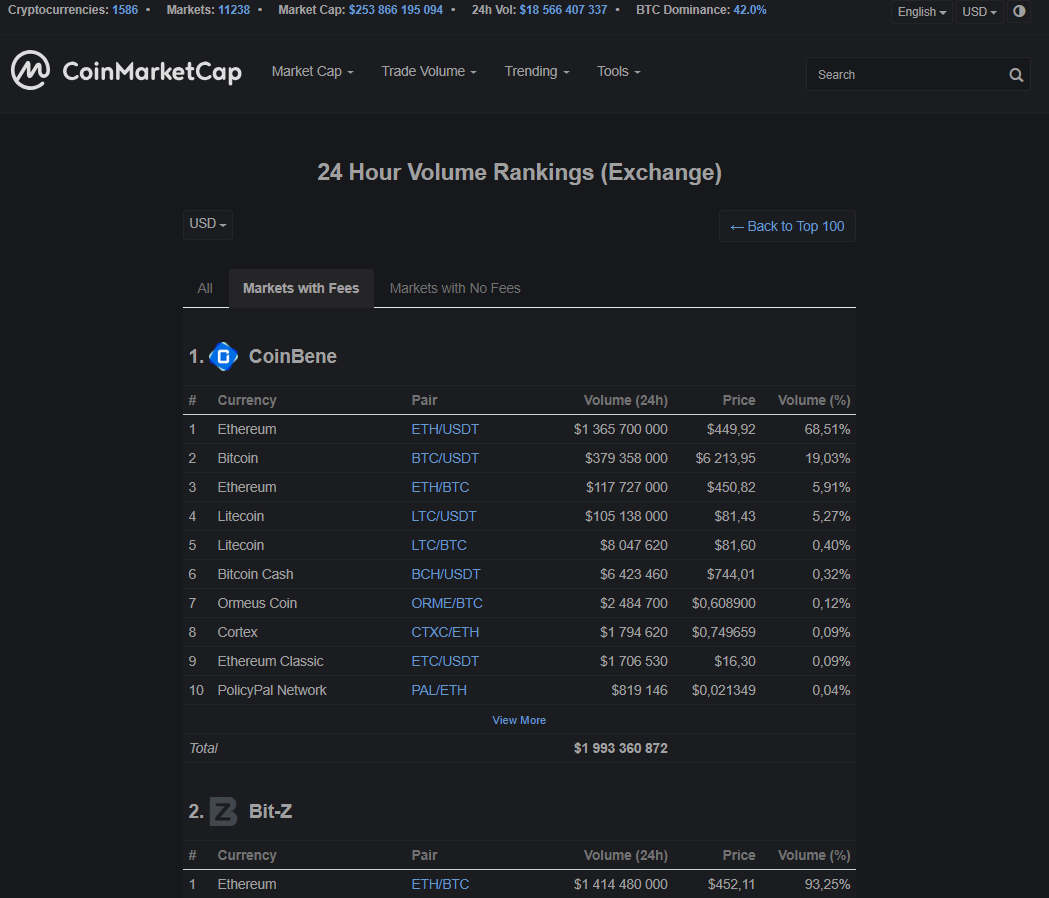The image size is (1049, 898).
Task: Click View More under CoinBene
Action: [519, 720]
